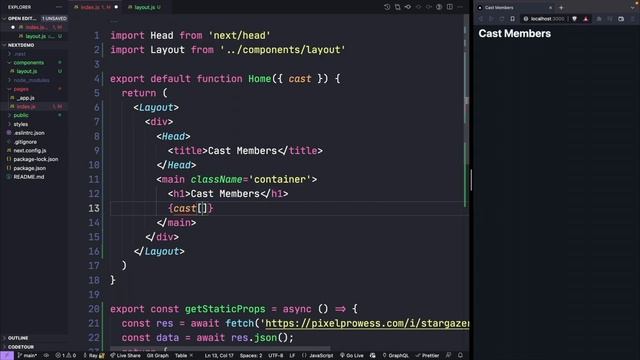Open package-lock.json file
Screen dimensions: 640x360
pyautogui.click(x=35, y=159)
